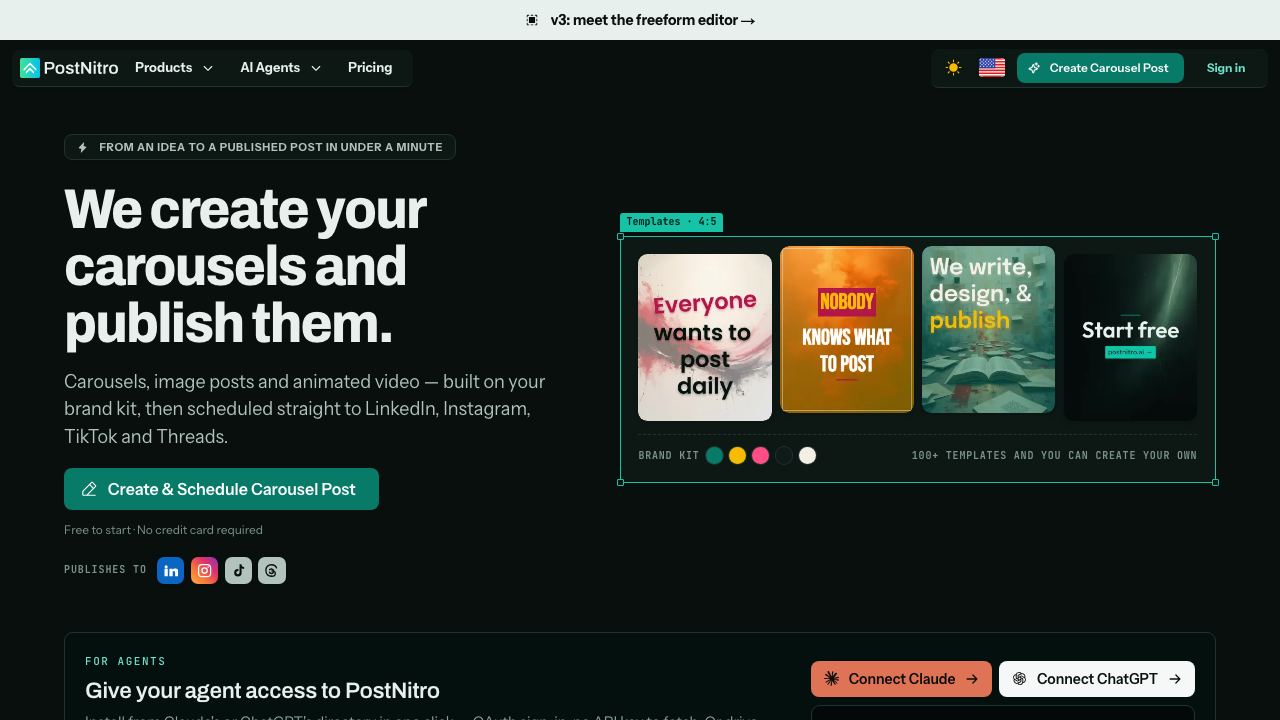Open the Pricing page
1280x720 pixels.
coord(370,68)
